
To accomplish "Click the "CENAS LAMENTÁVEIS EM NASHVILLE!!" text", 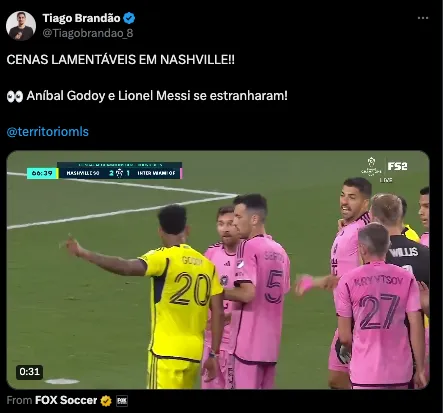I will coord(121,60).
